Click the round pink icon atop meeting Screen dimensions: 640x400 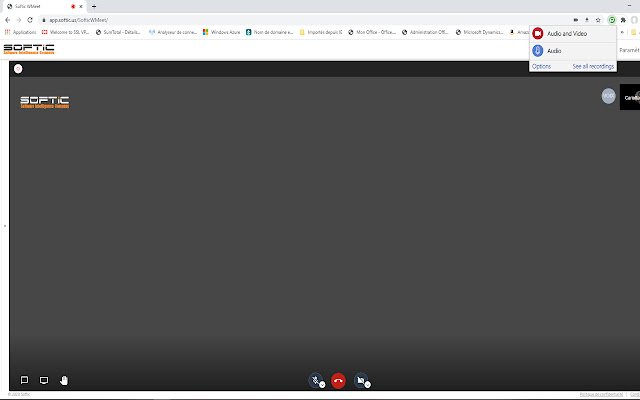click(x=18, y=69)
